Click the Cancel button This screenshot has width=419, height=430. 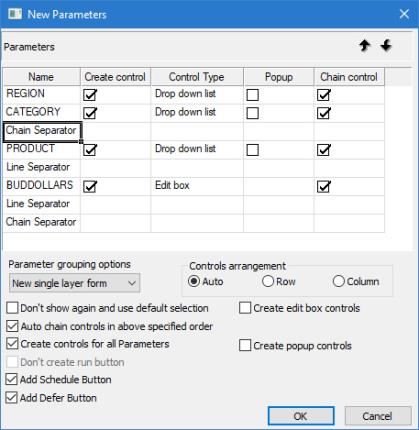click(378, 416)
